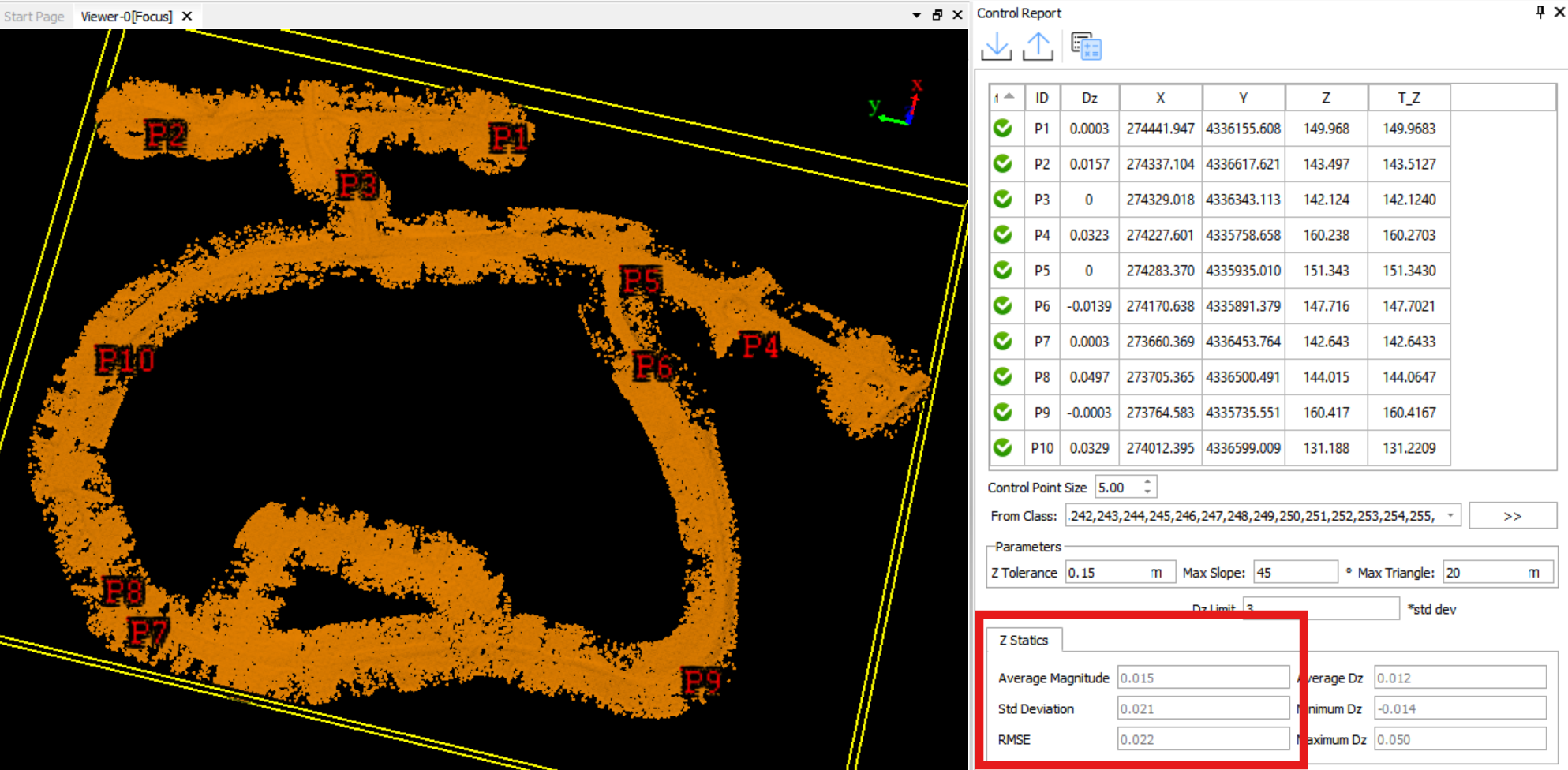Toggle the green check for point P10
Screen dimensions: 1568x770
(1002, 447)
